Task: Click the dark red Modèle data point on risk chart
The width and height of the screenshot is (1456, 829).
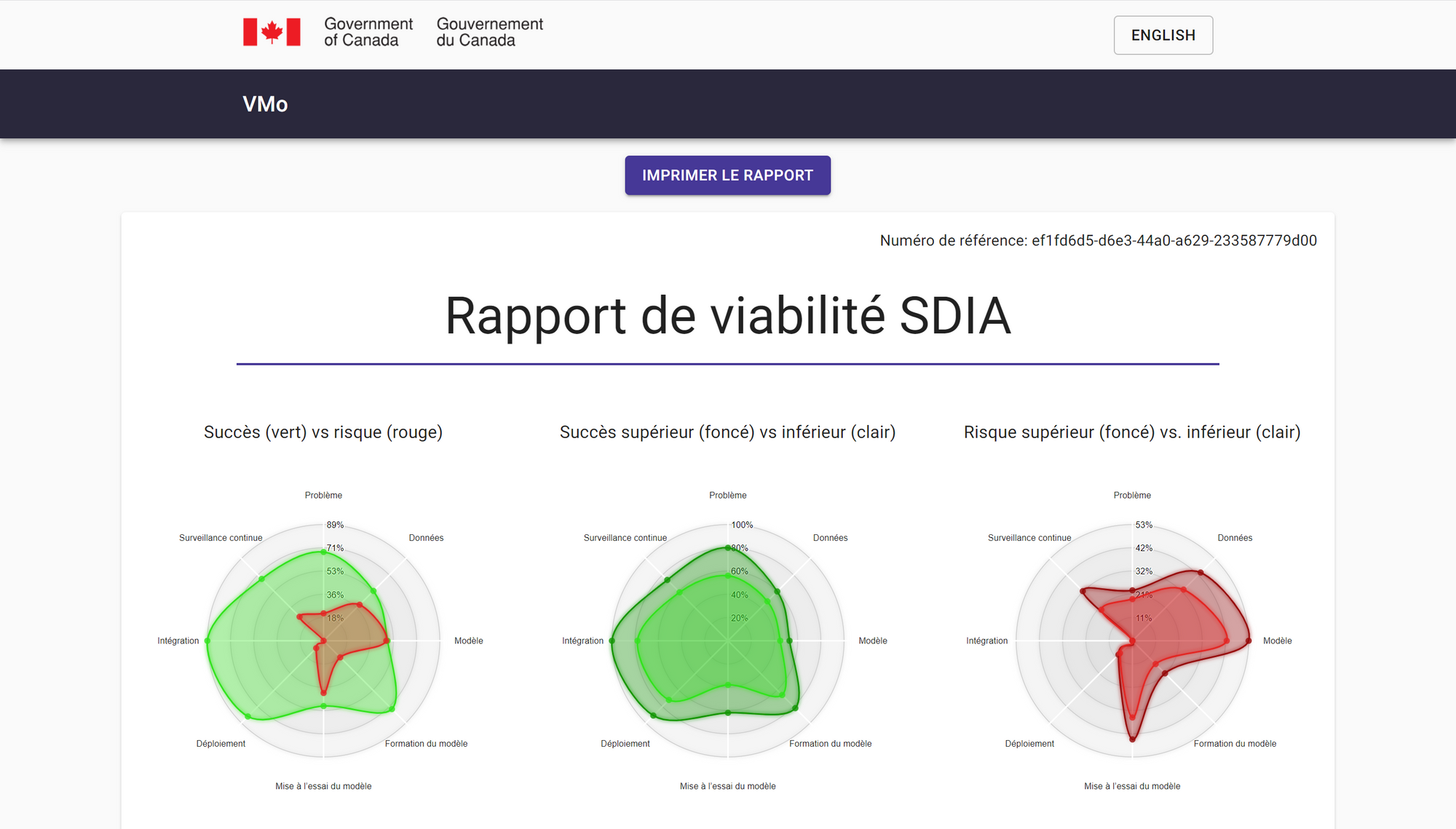Action: coord(1249,641)
